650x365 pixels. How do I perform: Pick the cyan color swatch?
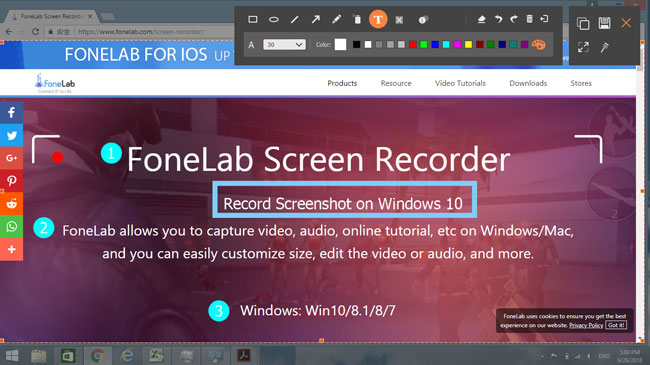[x=446, y=44]
